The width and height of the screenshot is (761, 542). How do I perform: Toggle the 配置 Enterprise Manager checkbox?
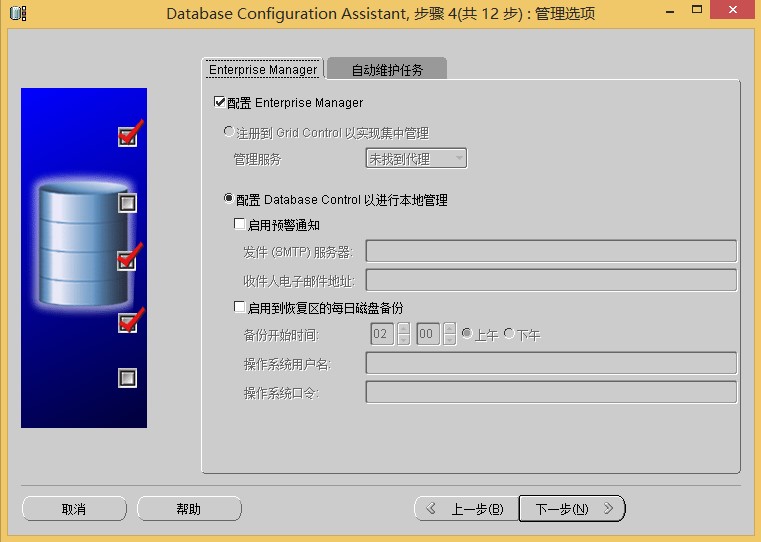[220, 102]
